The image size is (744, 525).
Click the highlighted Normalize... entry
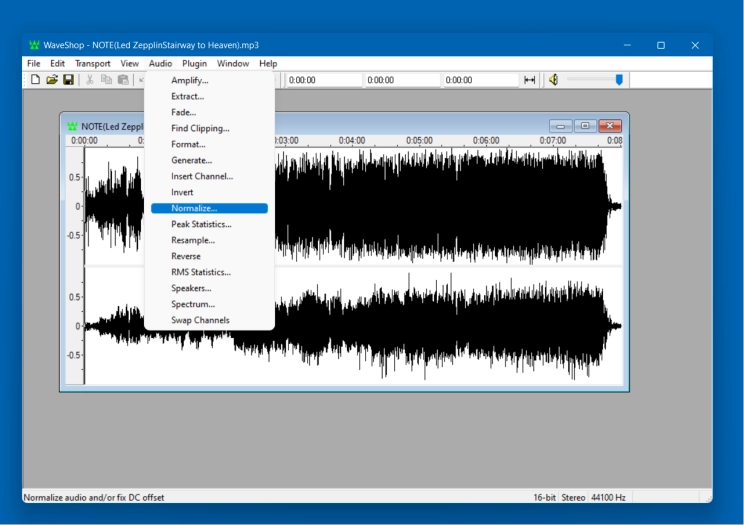click(x=209, y=208)
